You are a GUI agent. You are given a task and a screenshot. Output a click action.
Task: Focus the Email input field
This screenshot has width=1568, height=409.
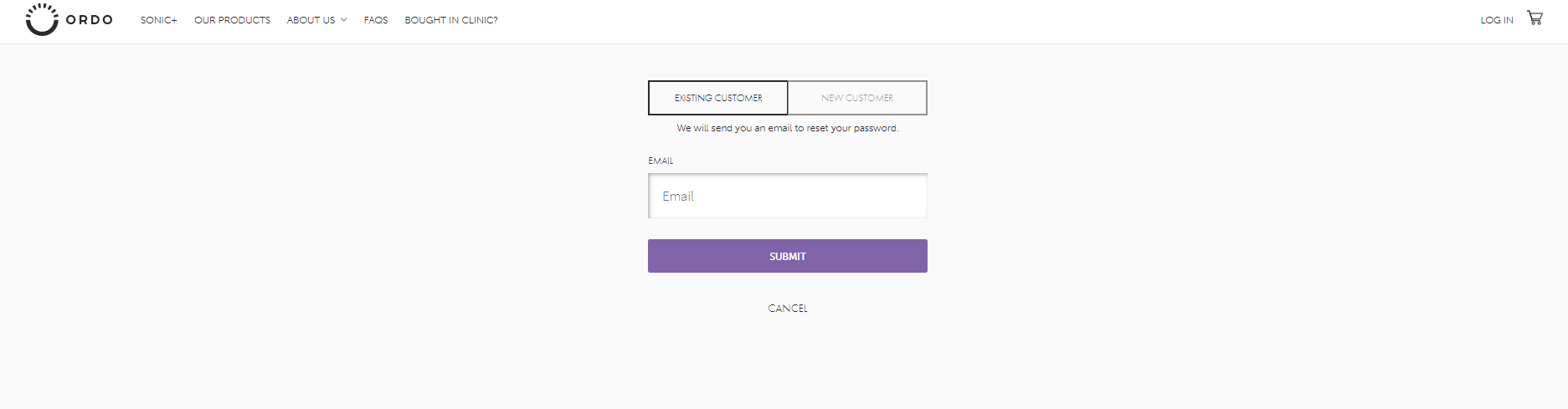[788, 196]
